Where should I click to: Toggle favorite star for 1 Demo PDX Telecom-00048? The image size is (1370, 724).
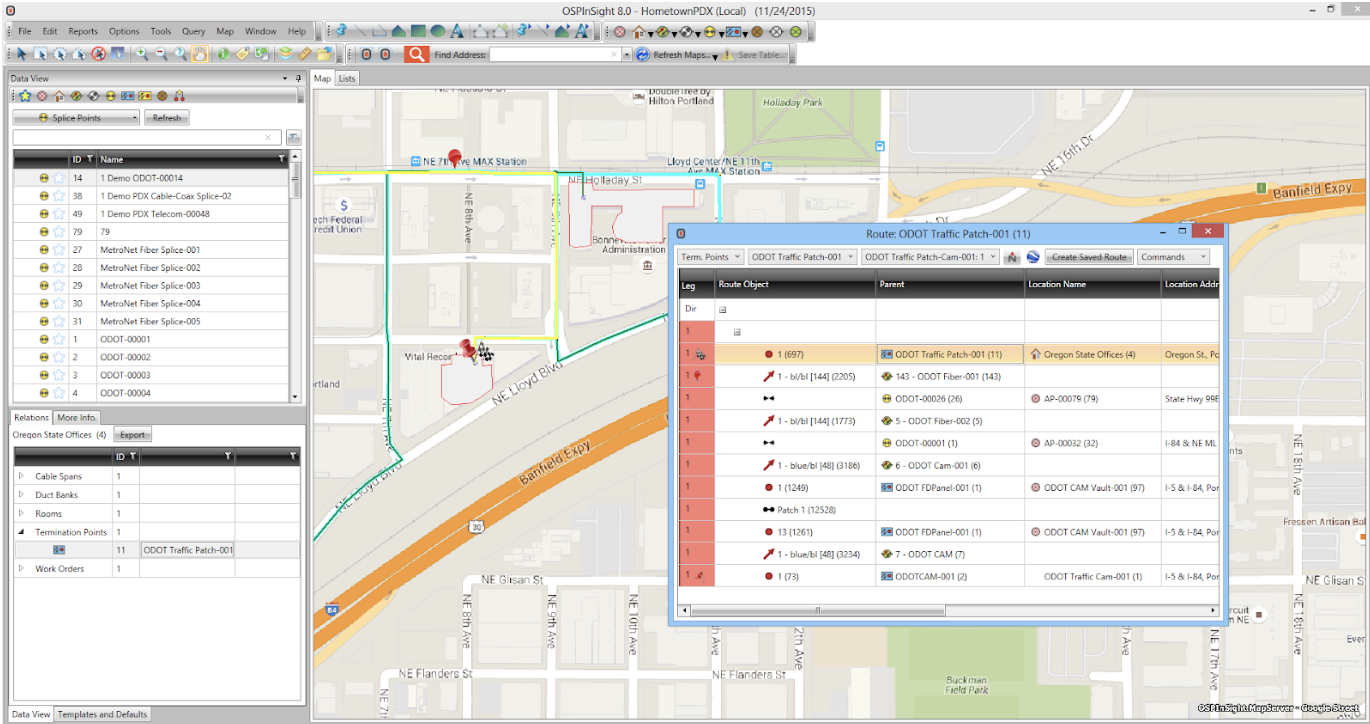(58, 214)
